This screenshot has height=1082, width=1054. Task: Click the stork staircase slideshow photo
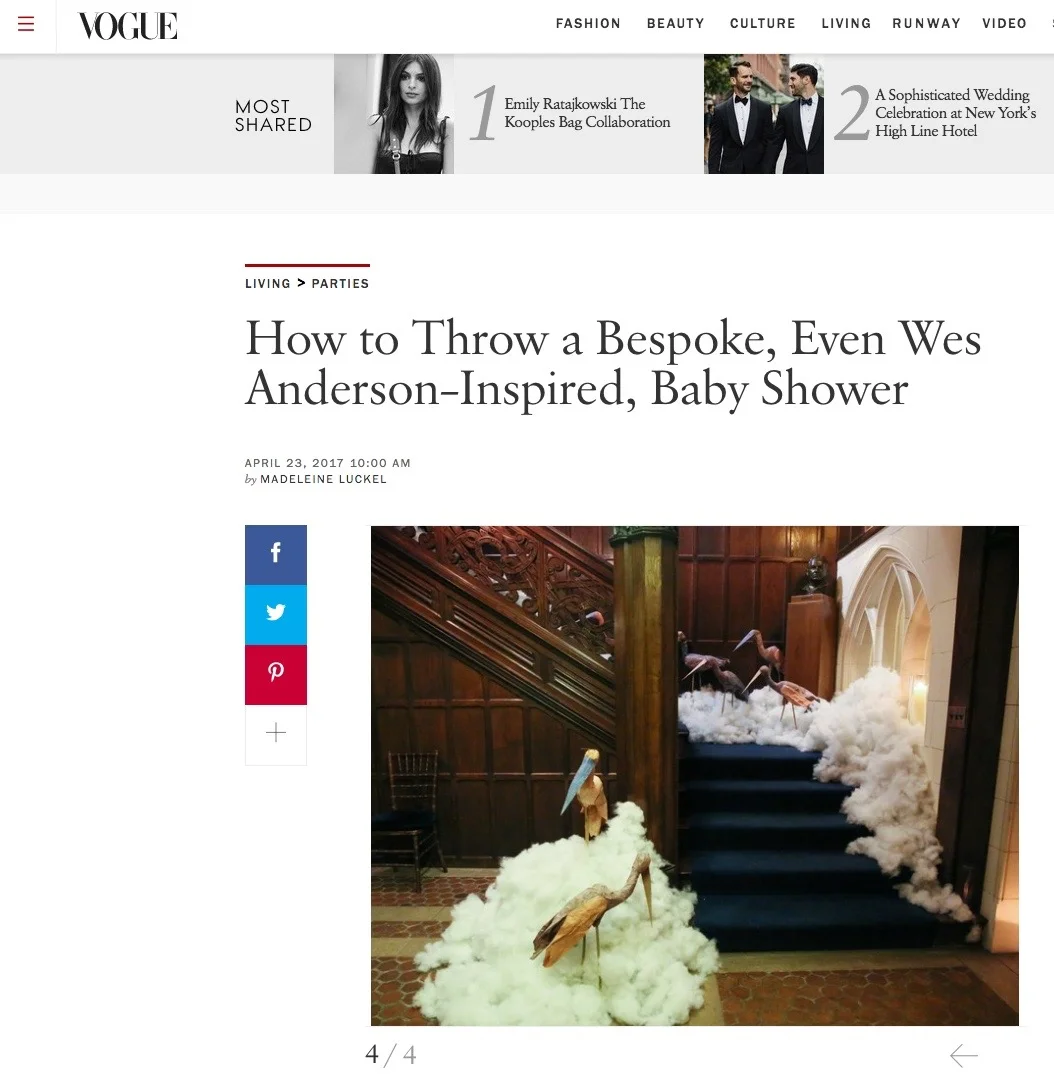pyautogui.click(x=694, y=776)
